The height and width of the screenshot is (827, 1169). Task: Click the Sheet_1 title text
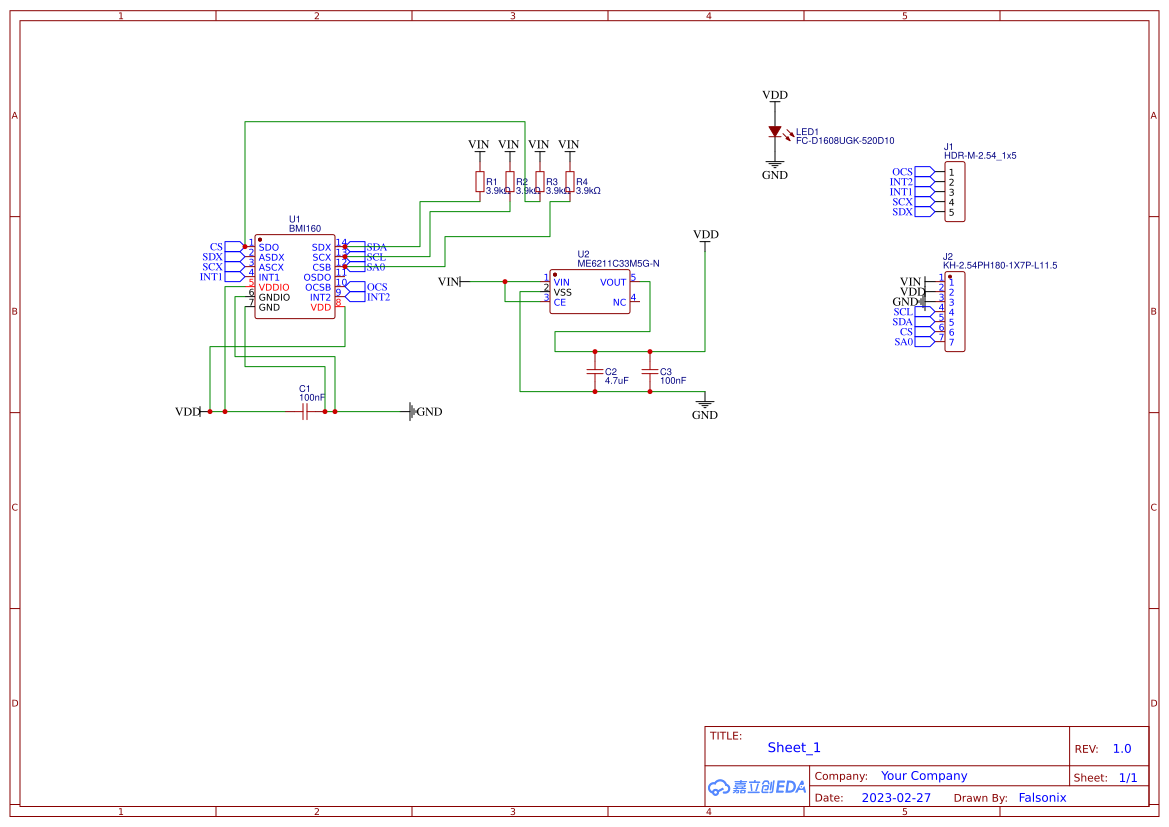pos(794,748)
